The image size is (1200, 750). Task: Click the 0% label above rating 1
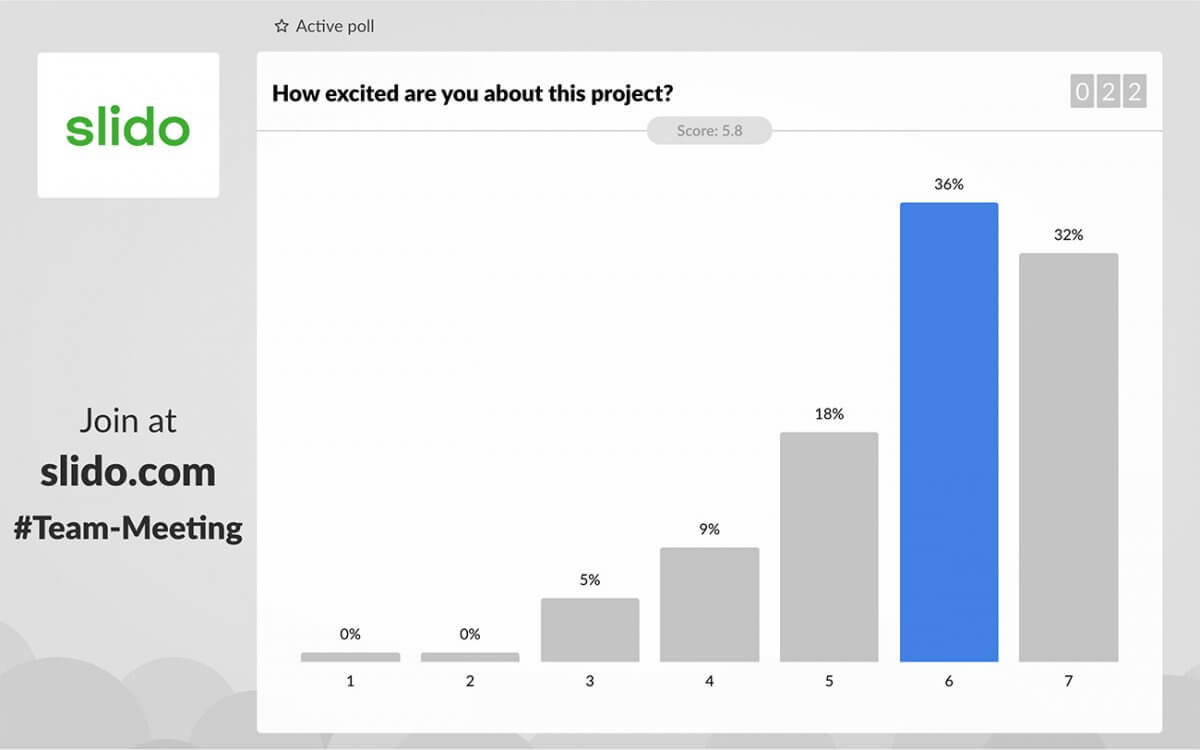pos(350,633)
